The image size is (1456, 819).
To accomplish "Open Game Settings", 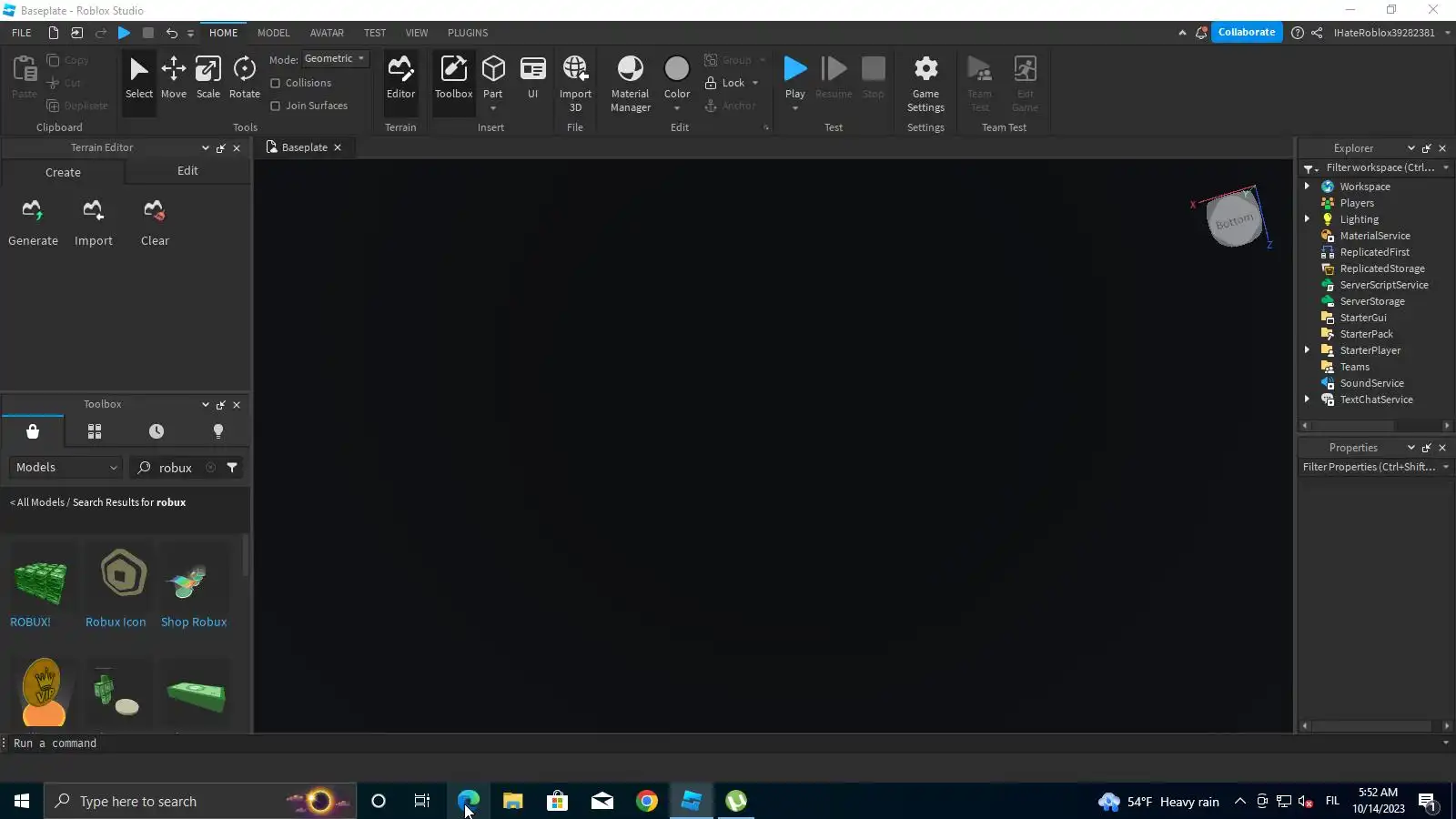I will (925, 84).
